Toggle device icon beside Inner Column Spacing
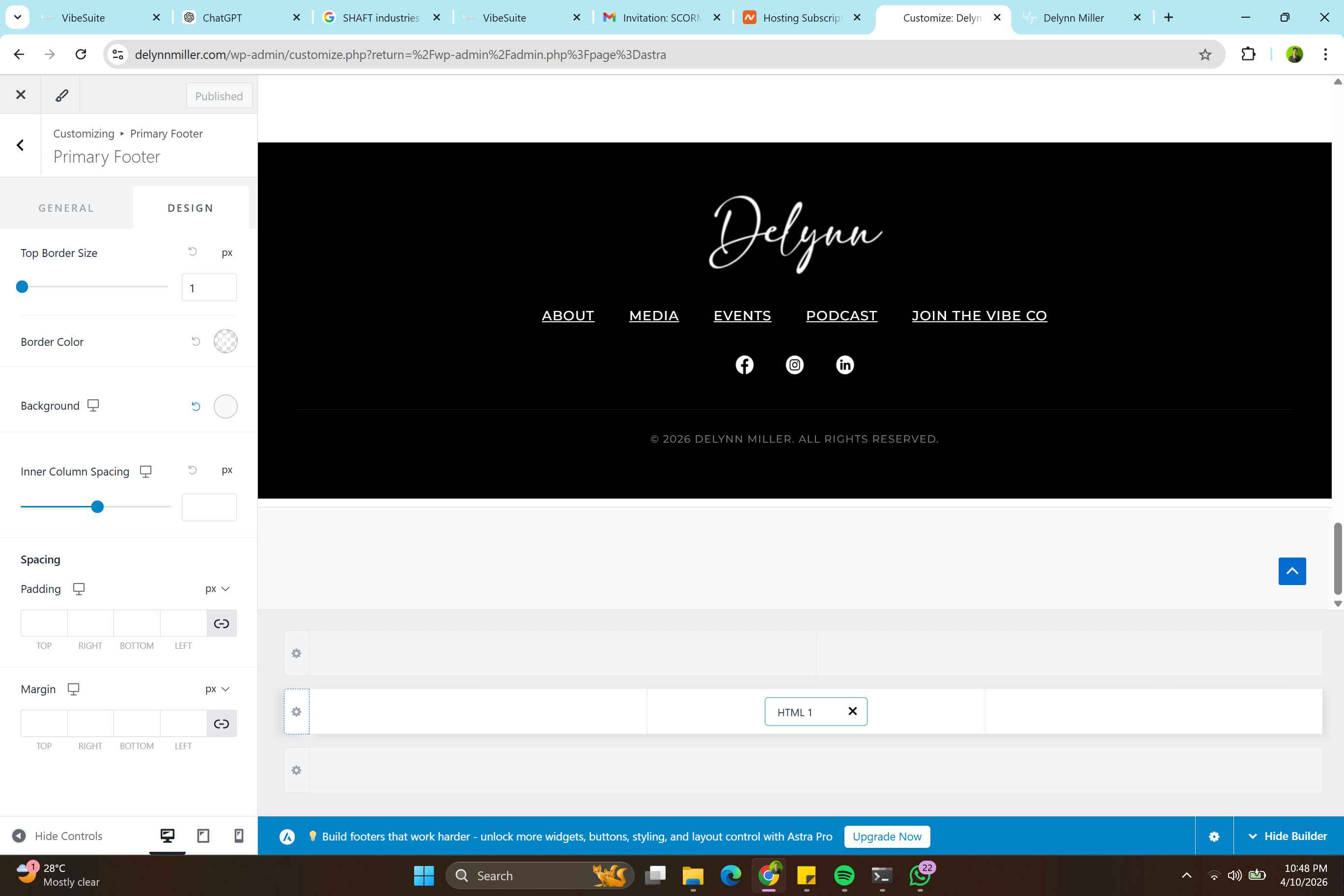 (x=146, y=472)
